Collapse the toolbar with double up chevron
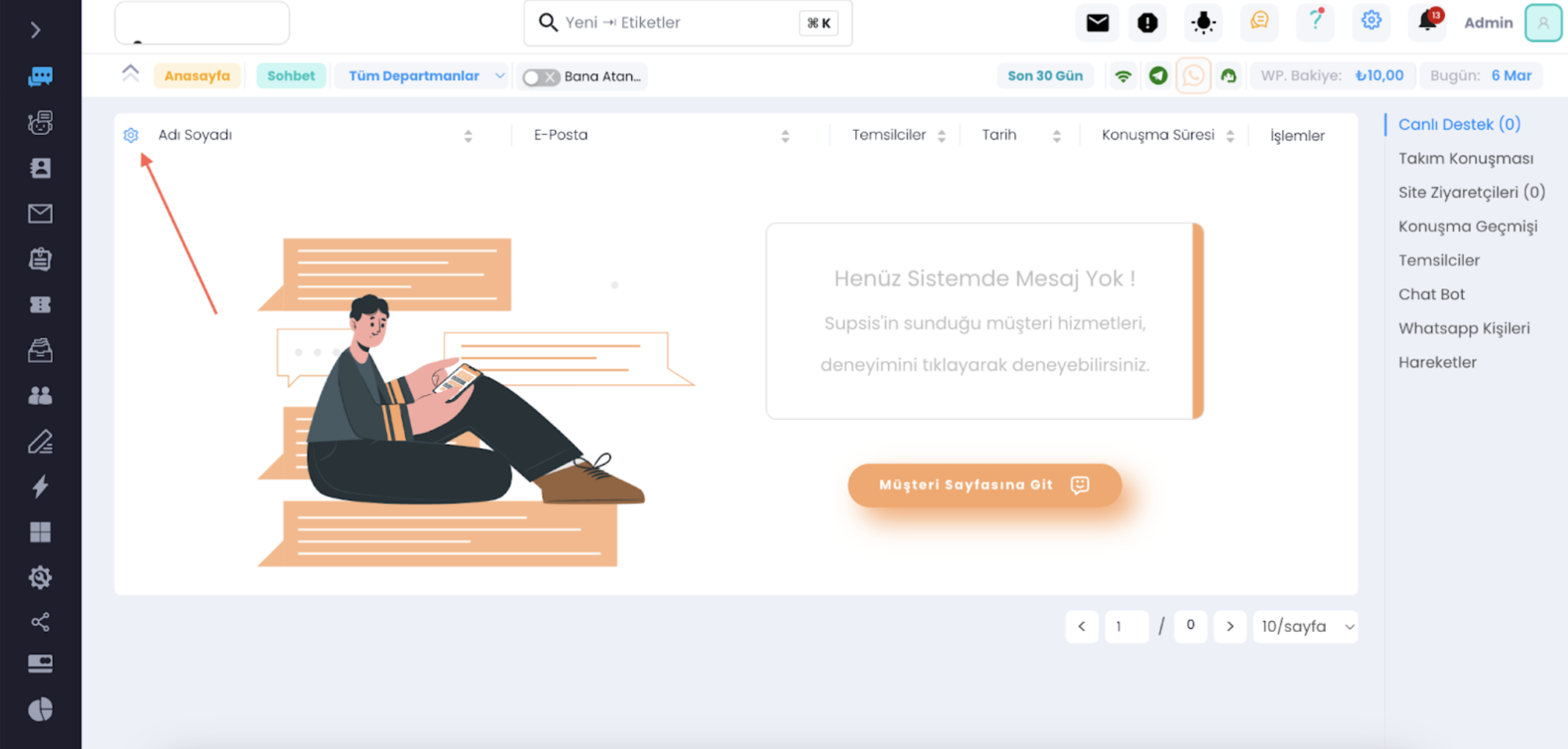The height and width of the screenshot is (749, 1568). coord(130,73)
